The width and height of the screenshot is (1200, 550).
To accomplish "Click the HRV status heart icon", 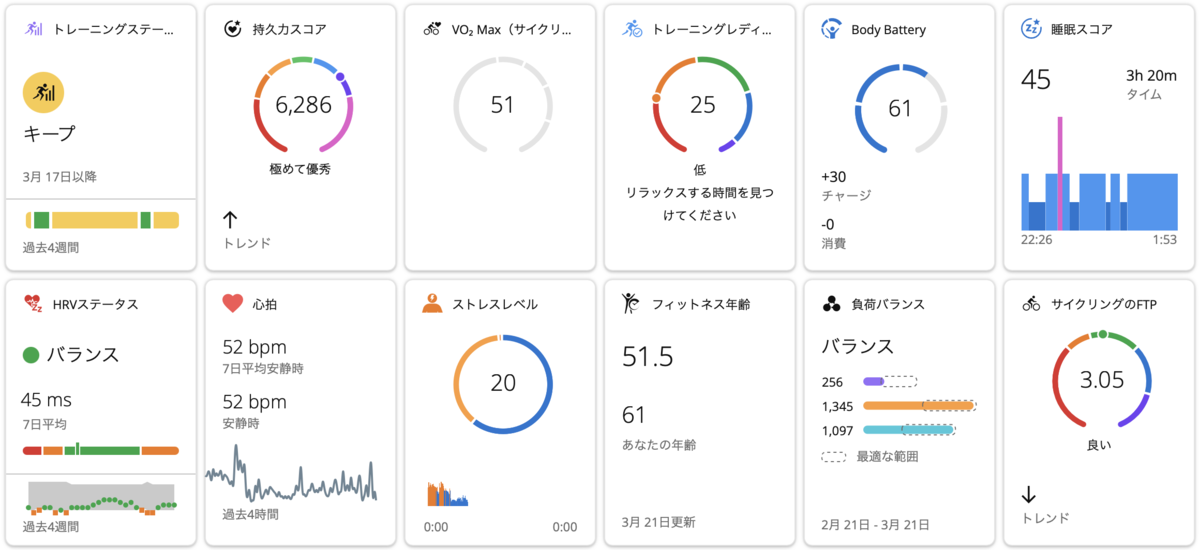I will point(33,303).
